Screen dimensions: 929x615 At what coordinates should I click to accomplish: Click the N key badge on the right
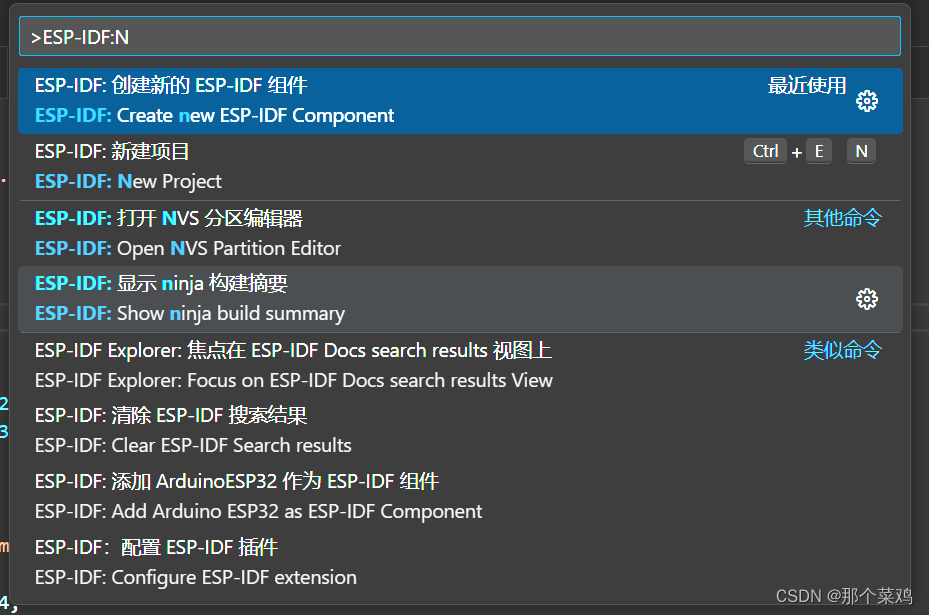[861, 151]
